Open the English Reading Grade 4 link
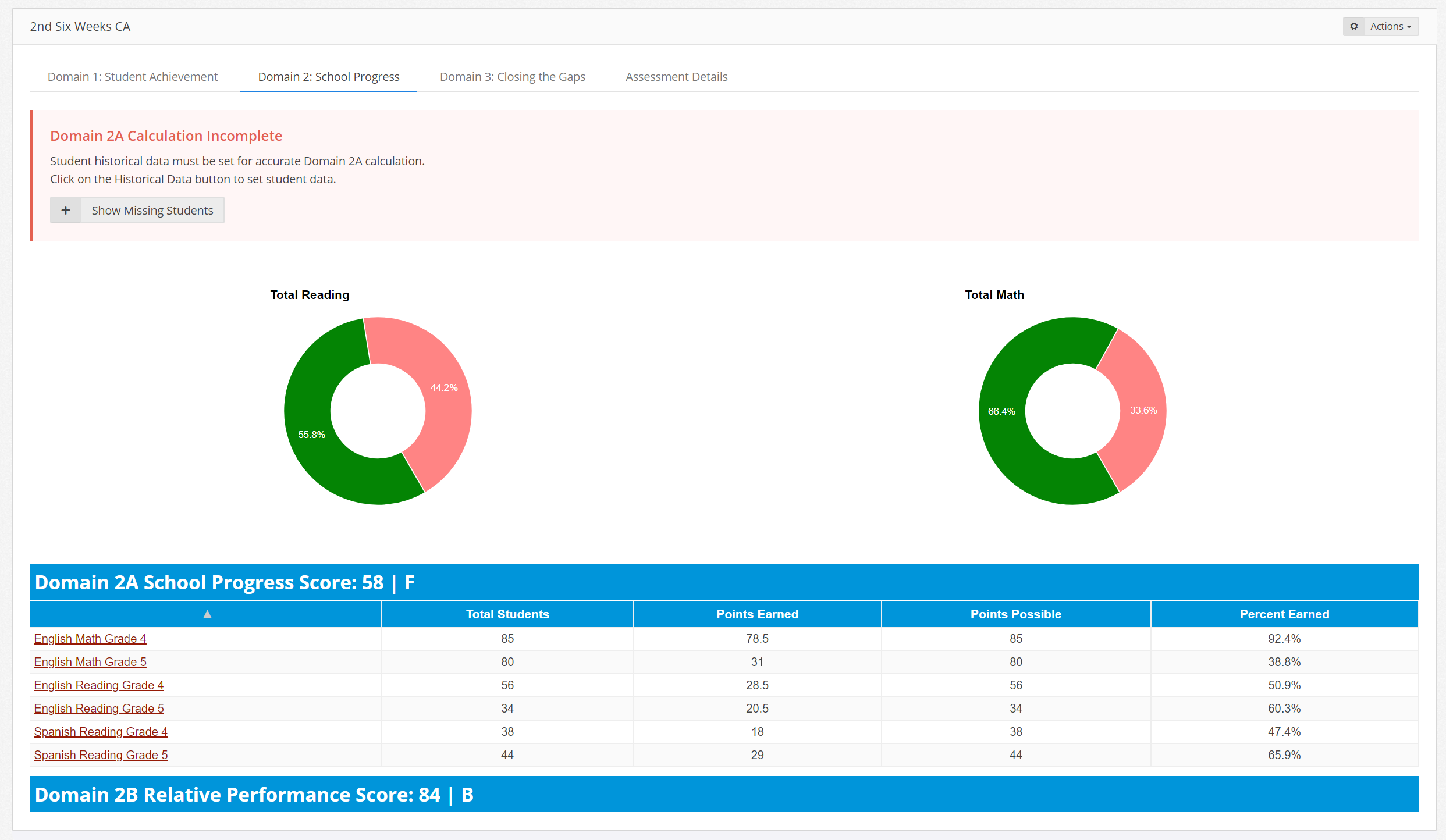The width and height of the screenshot is (1446, 840). (x=98, y=685)
